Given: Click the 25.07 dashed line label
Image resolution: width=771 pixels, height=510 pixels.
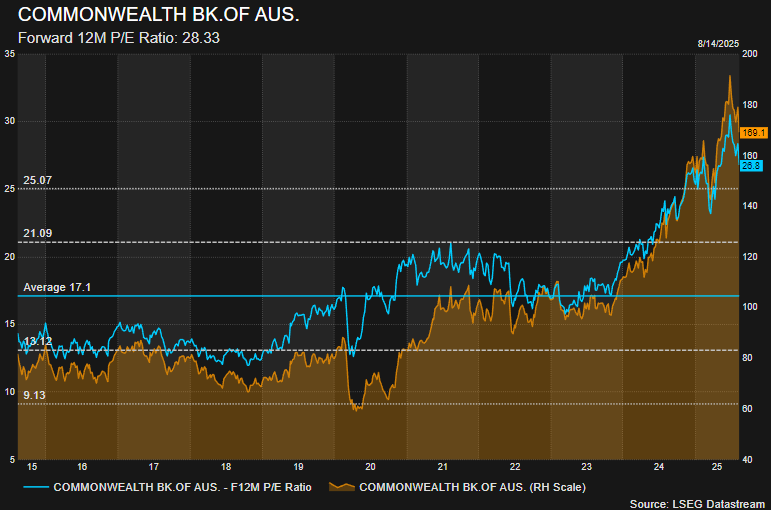Looking at the screenshot, I should tap(37, 180).
